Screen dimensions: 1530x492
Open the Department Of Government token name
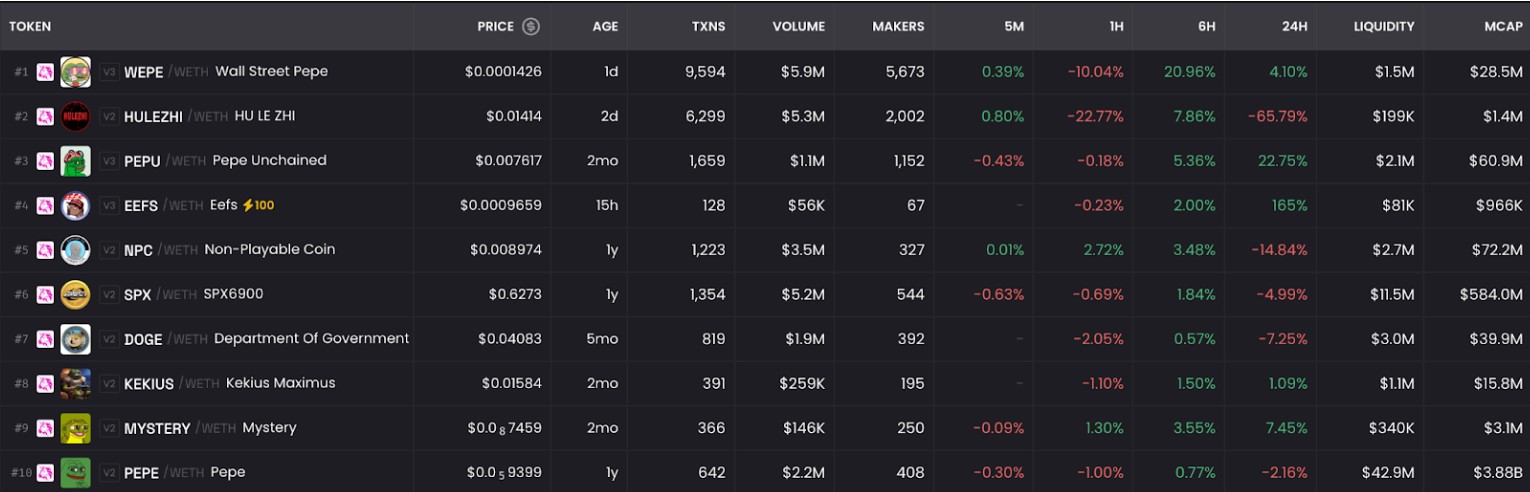(312, 338)
